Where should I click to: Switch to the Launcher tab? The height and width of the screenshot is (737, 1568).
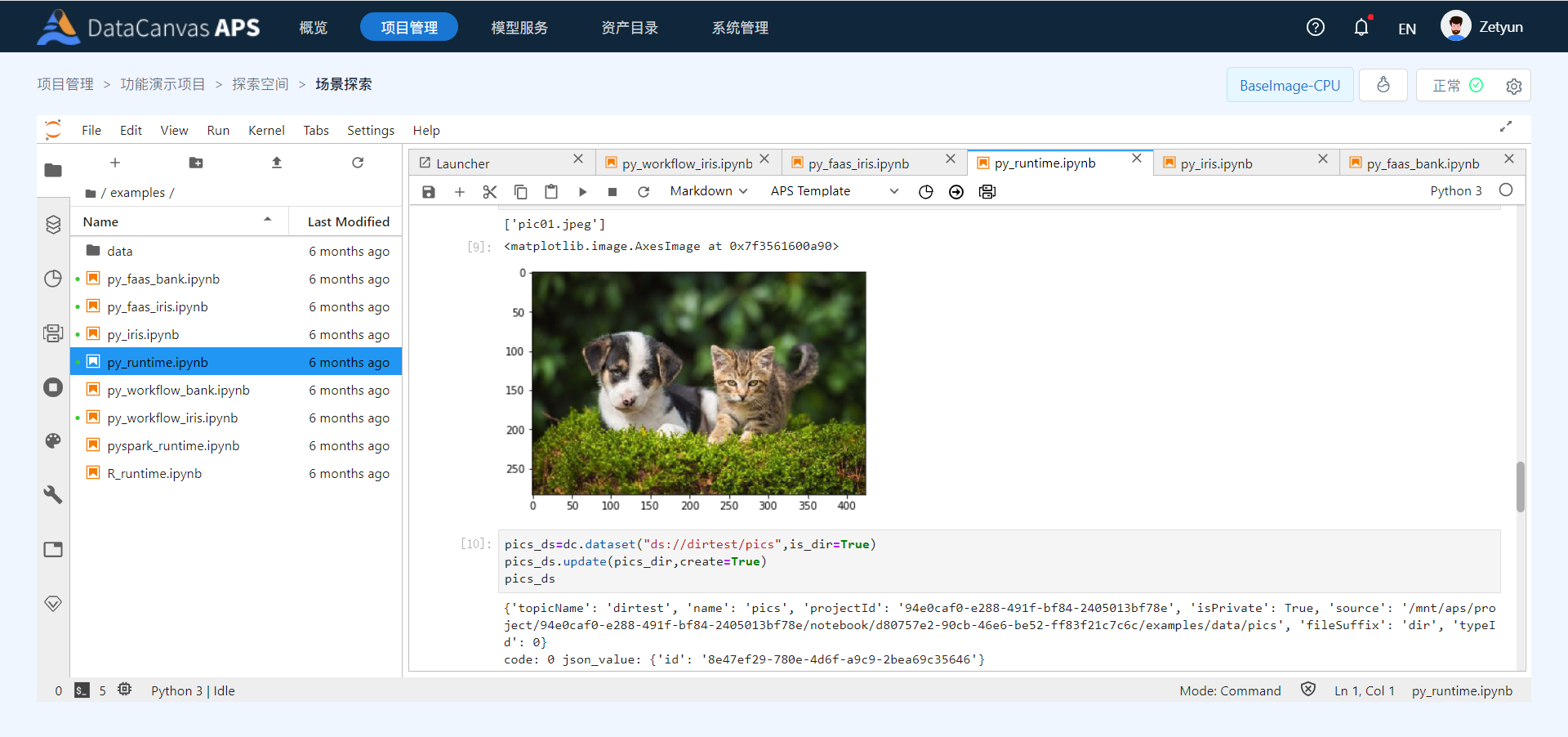point(501,163)
